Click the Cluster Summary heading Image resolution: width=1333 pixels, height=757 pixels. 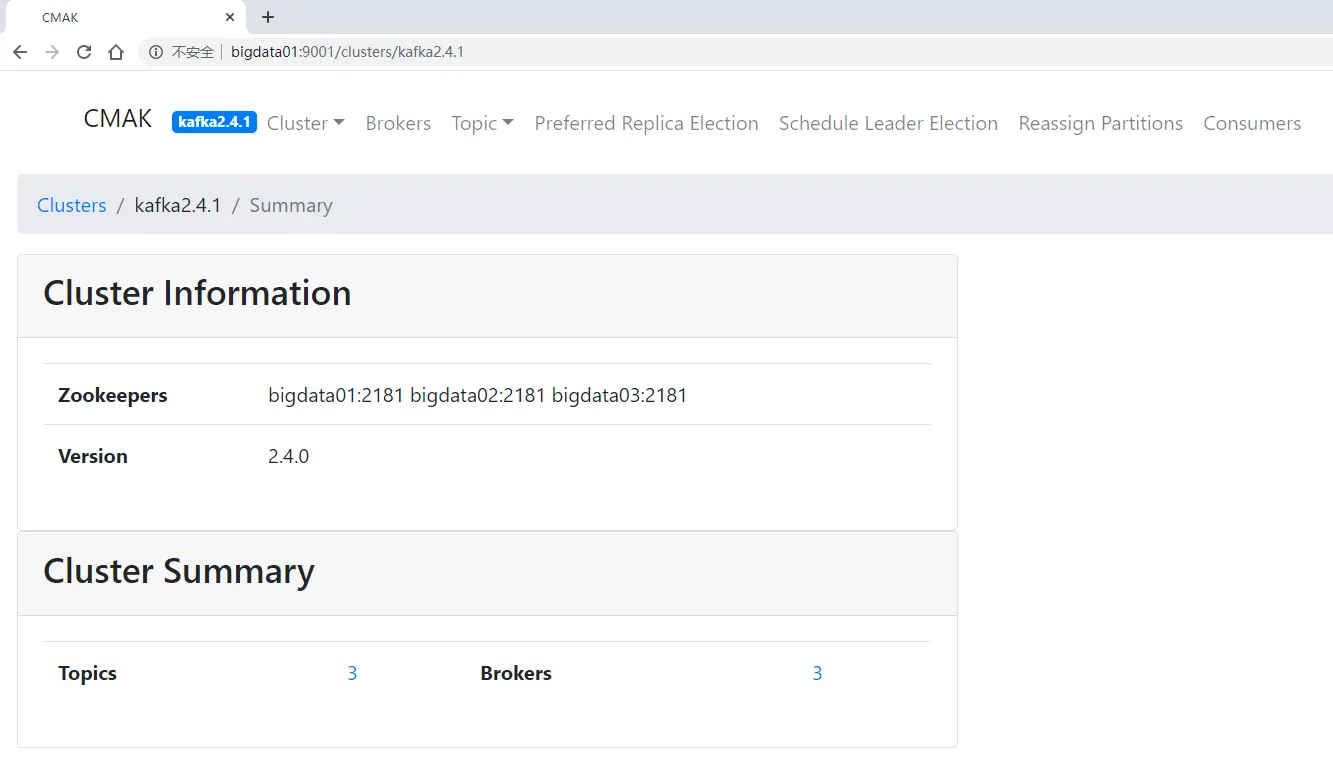[x=179, y=571]
